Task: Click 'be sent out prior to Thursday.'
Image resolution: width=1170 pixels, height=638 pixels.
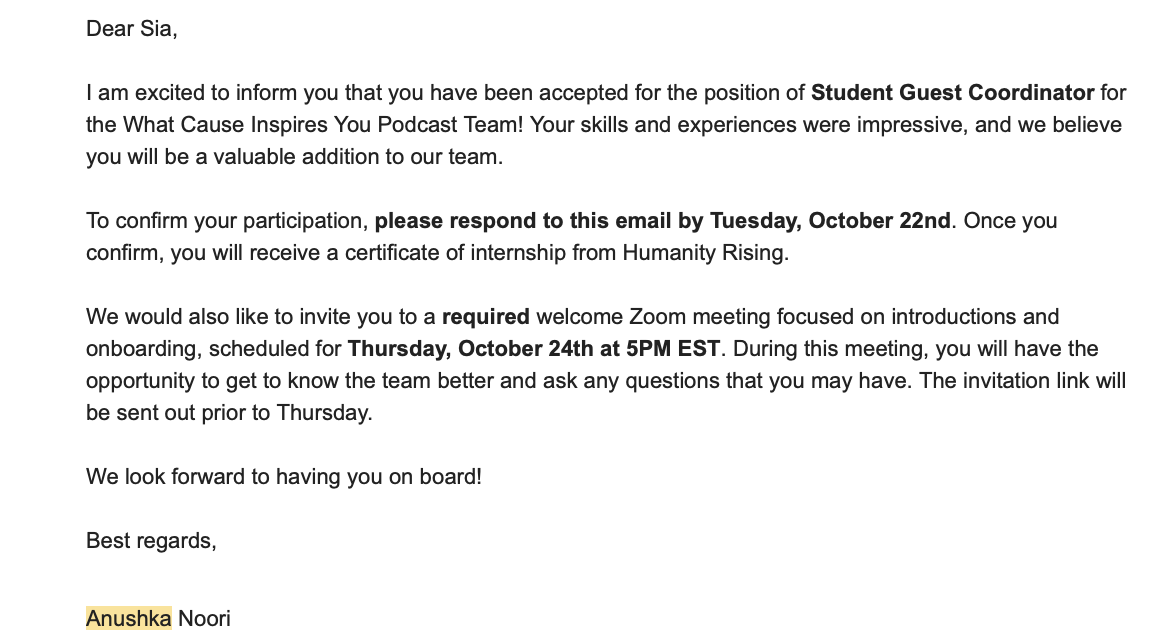Action: 229,413
